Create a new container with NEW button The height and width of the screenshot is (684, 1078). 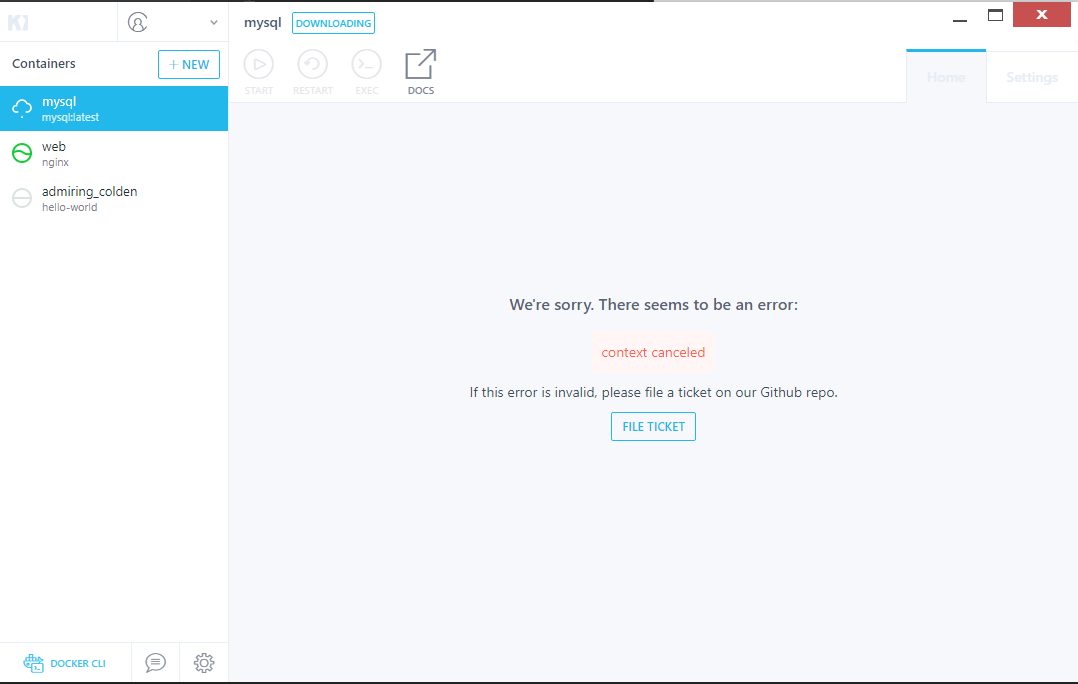point(189,65)
